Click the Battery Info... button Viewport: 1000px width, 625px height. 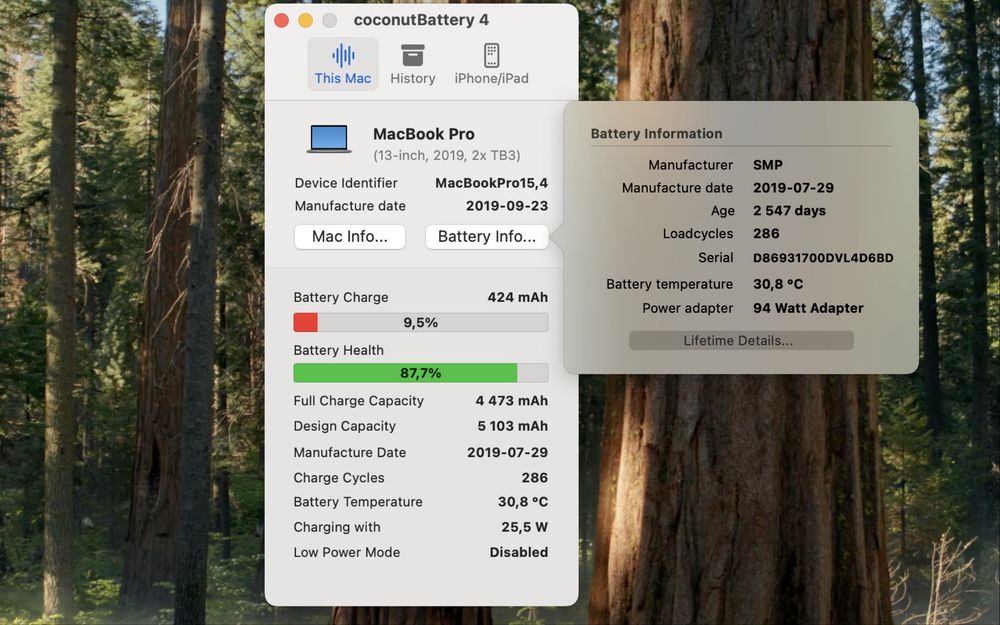tap(487, 237)
